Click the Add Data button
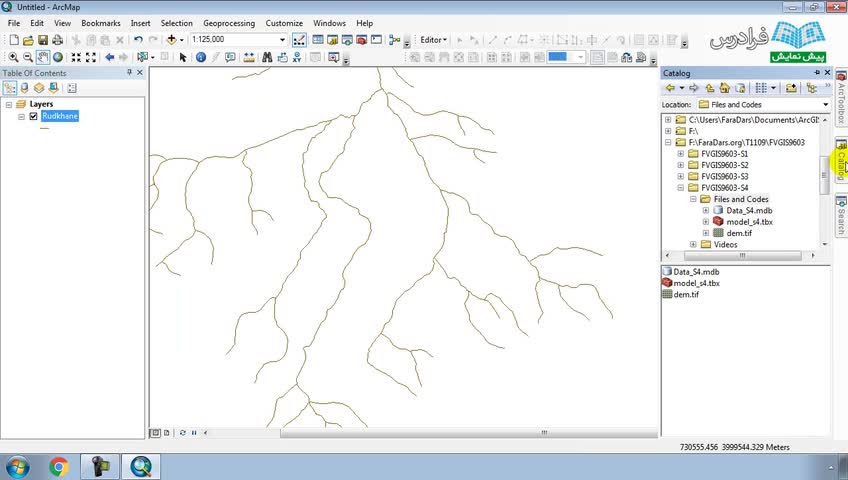Viewport: 848px width, 480px height. tap(172, 40)
